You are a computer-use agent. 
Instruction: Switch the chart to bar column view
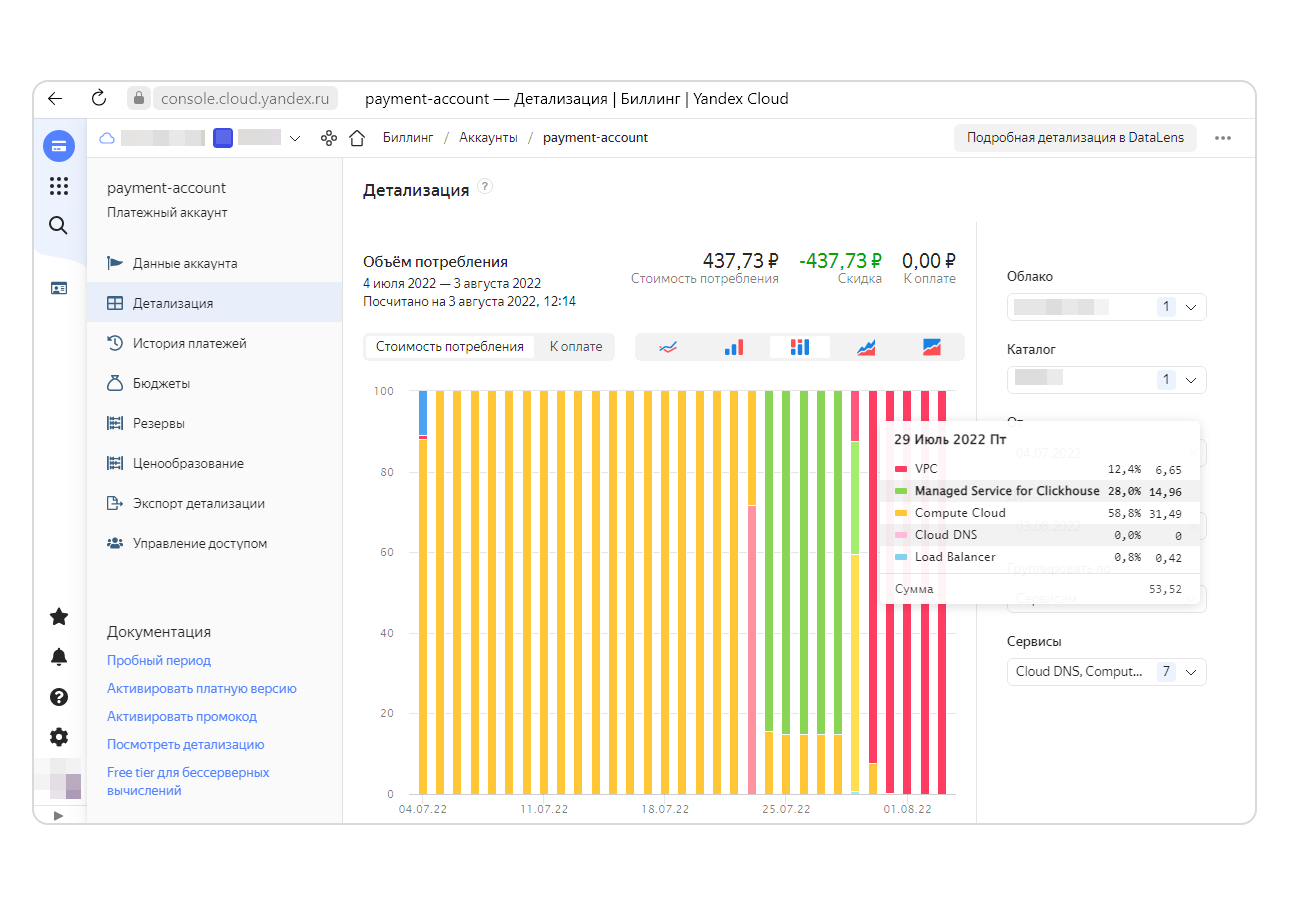734,347
